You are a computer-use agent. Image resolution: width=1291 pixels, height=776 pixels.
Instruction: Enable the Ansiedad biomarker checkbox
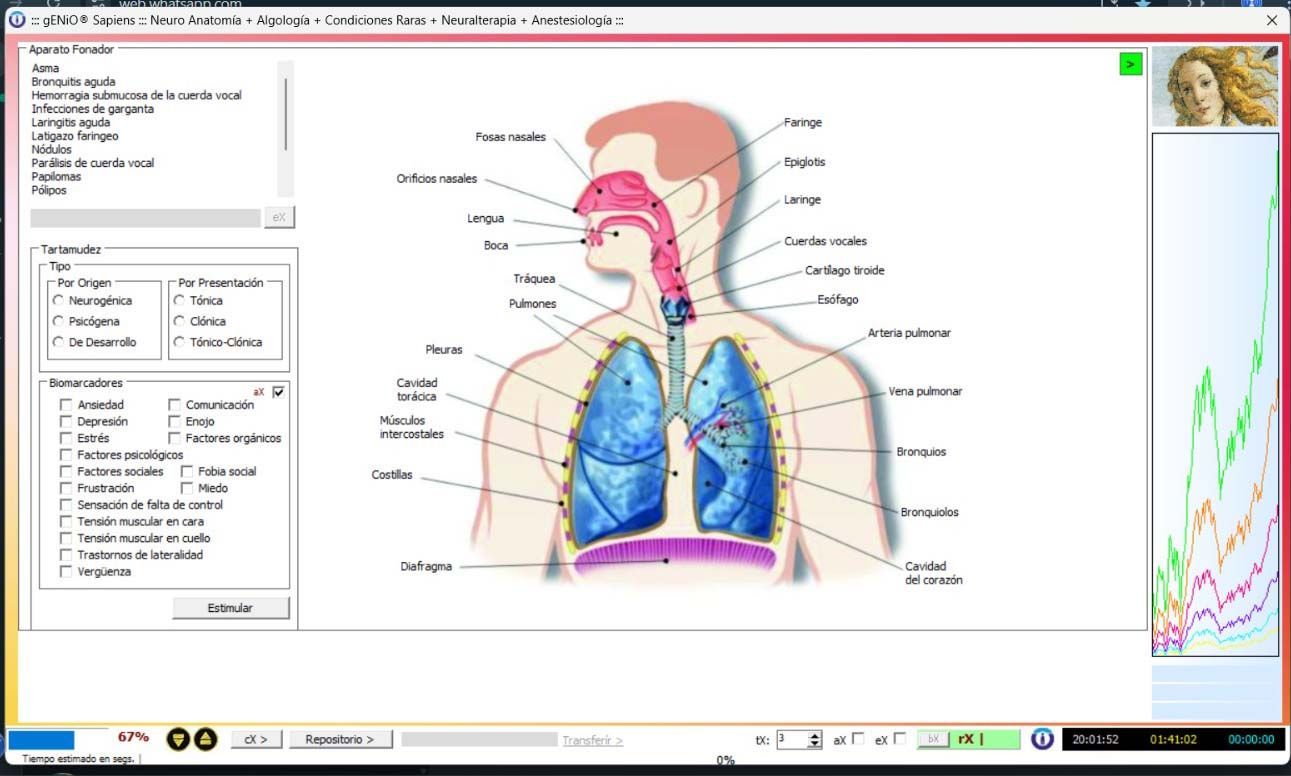click(x=66, y=405)
